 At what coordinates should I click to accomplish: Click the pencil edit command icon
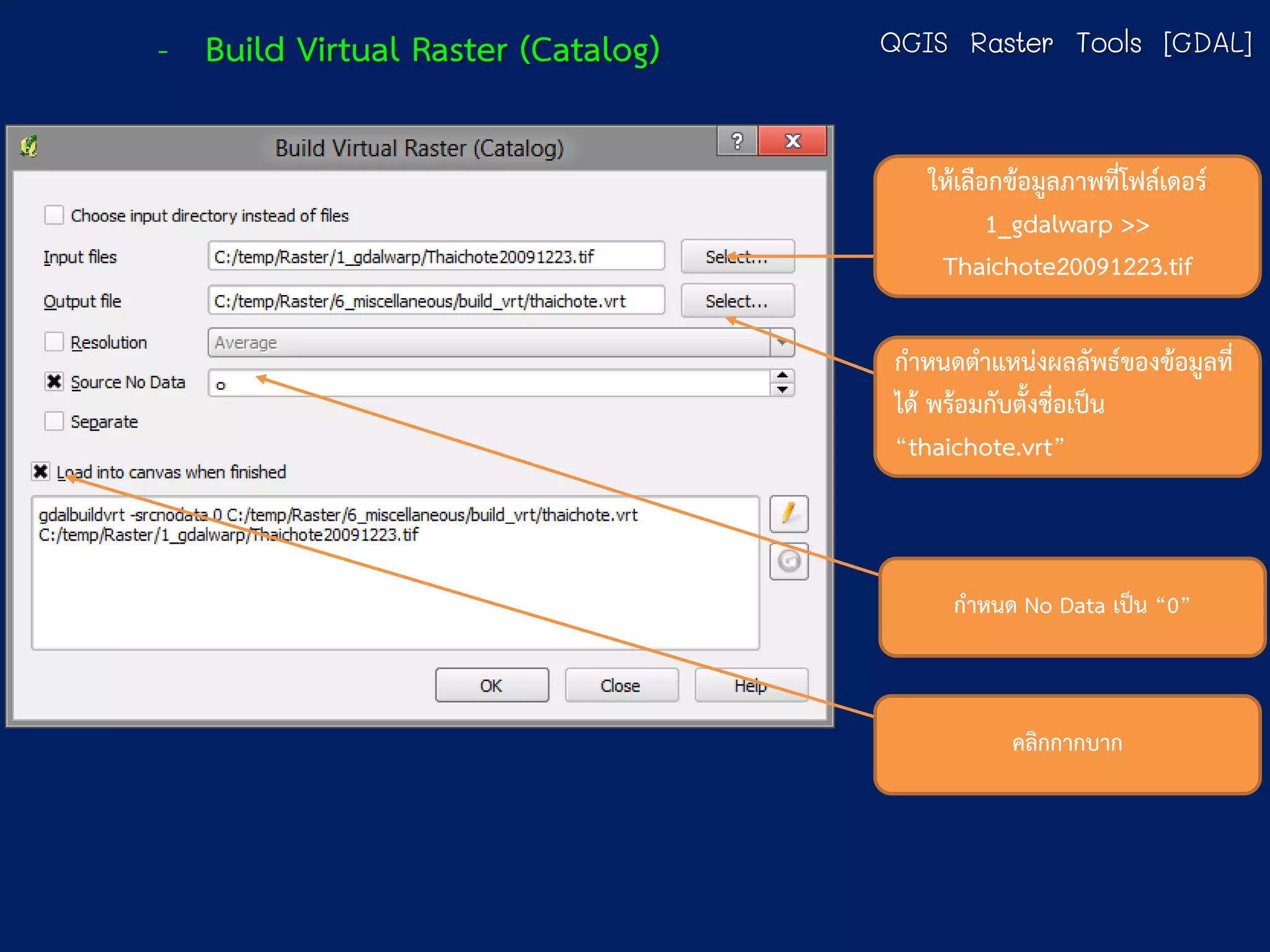789,514
